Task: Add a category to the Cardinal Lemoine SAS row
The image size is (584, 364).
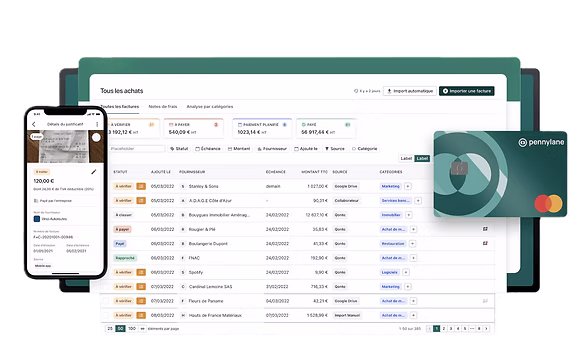Action: pyautogui.click(x=408, y=287)
